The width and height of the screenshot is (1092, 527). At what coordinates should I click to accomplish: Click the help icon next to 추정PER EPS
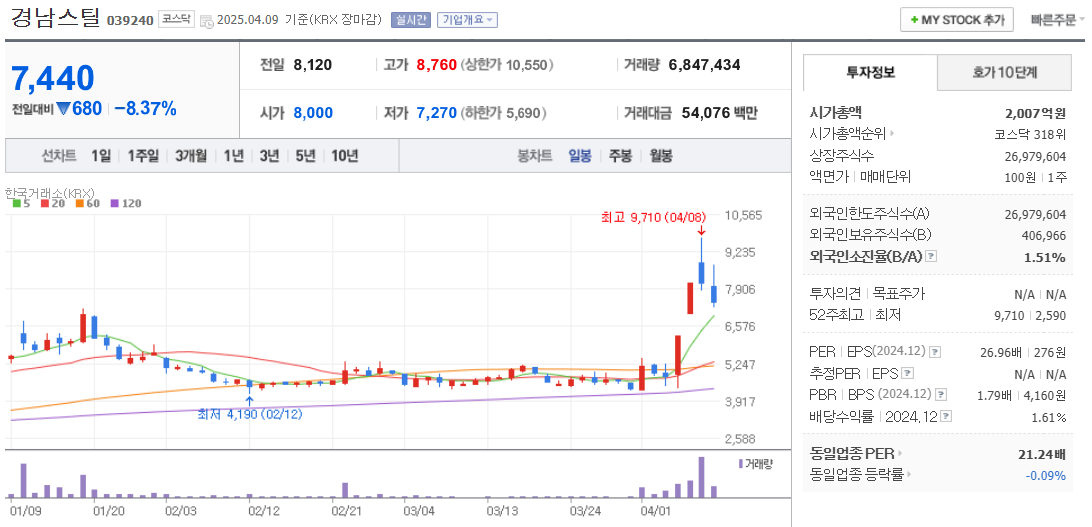point(908,374)
